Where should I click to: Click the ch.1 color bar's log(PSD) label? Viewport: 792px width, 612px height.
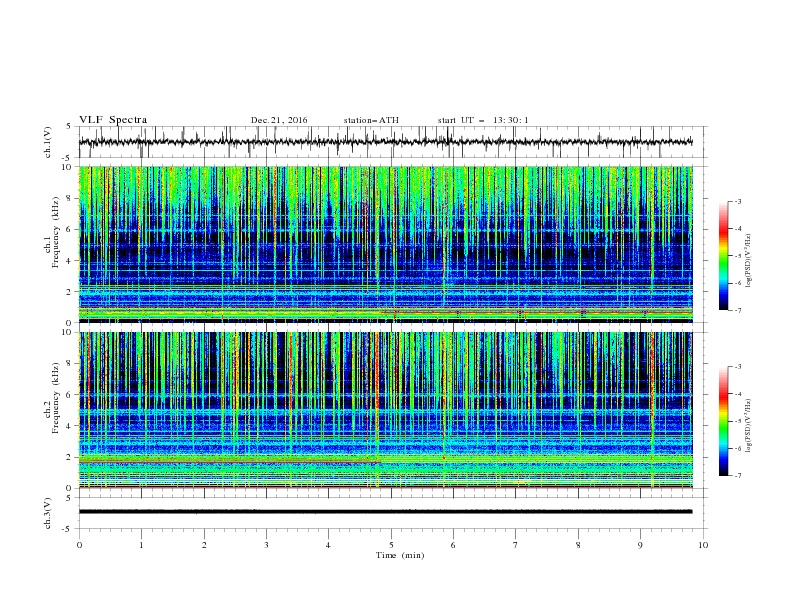748,260
